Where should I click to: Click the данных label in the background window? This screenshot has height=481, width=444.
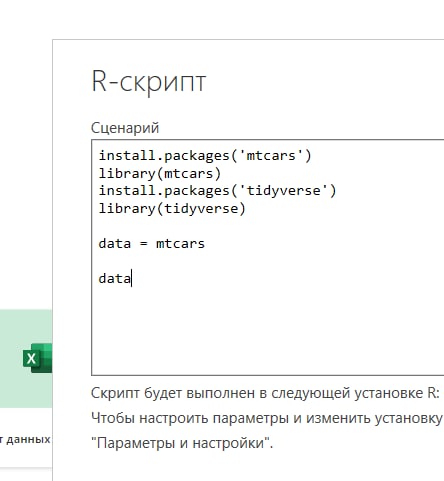[28, 439]
